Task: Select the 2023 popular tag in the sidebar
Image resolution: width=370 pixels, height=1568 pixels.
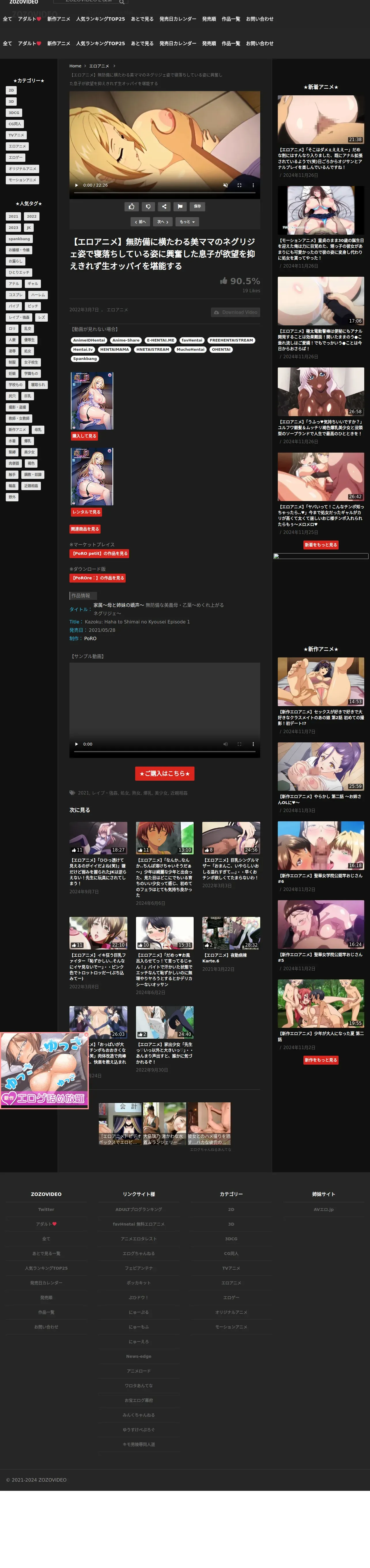Action: pos(14,228)
